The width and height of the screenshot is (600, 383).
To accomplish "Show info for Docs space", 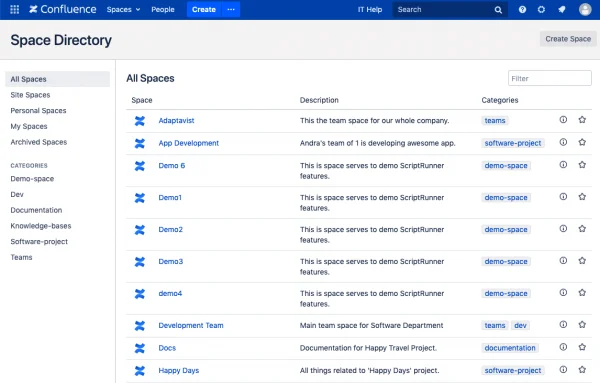I will click(x=563, y=347).
